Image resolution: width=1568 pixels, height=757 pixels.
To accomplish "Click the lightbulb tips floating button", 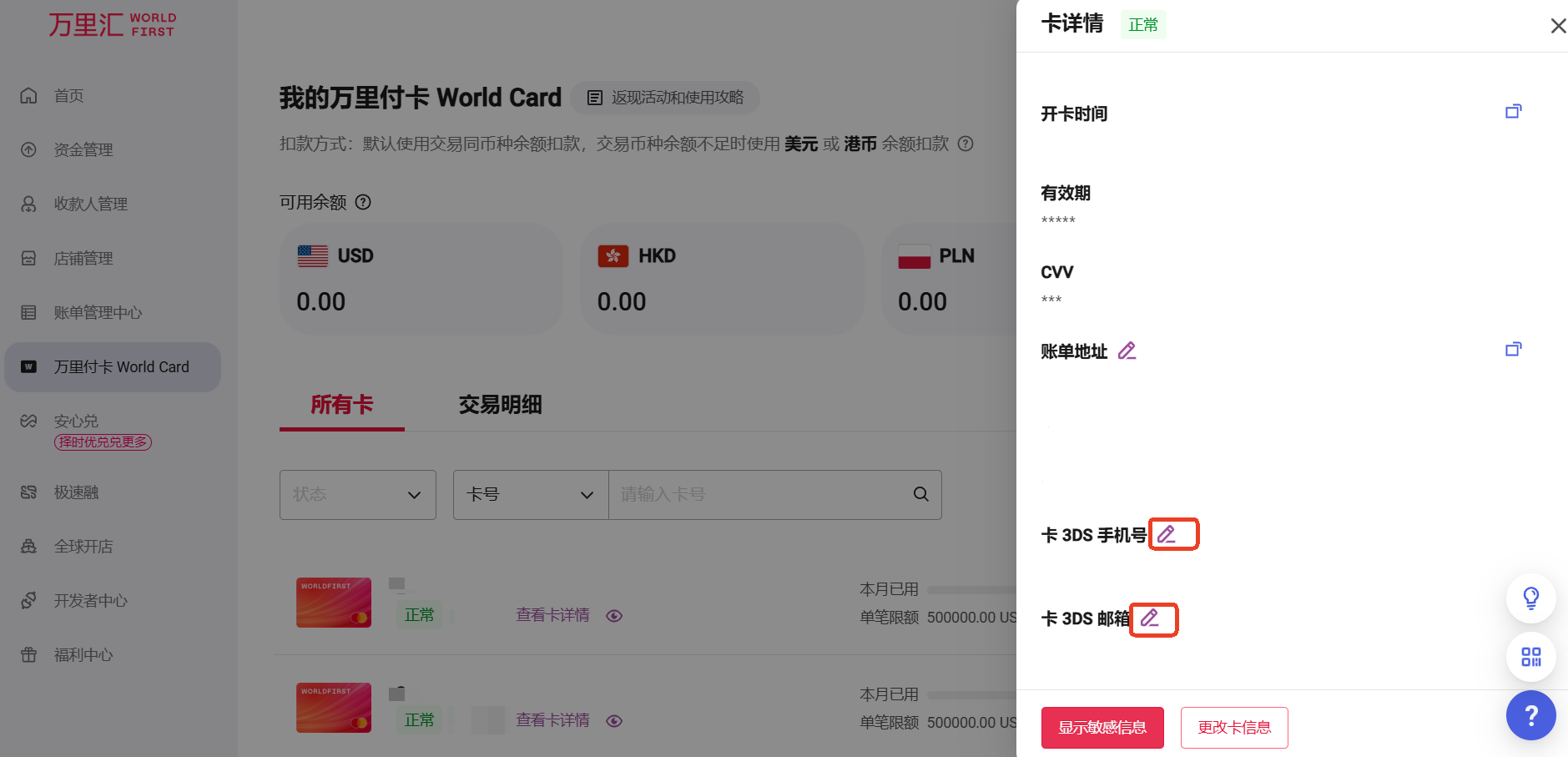I will (x=1531, y=598).
